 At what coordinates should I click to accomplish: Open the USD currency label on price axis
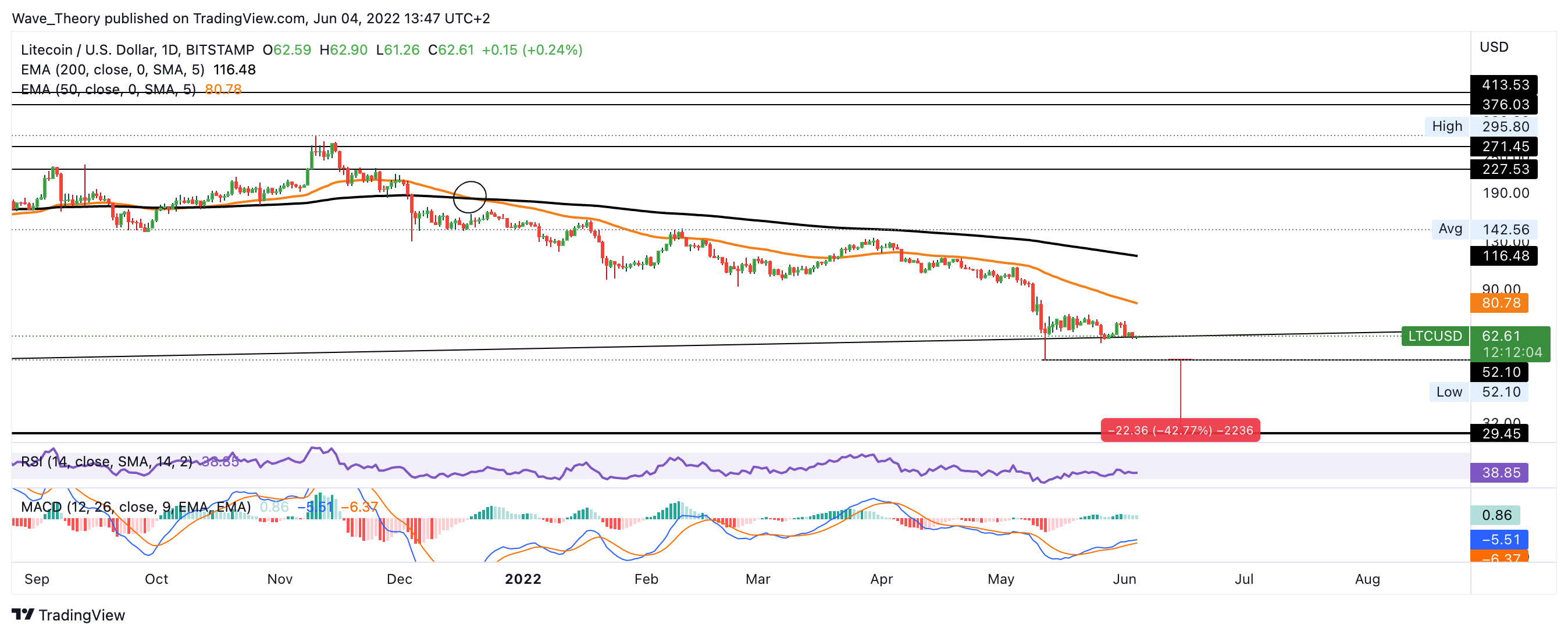[1494, 47]
